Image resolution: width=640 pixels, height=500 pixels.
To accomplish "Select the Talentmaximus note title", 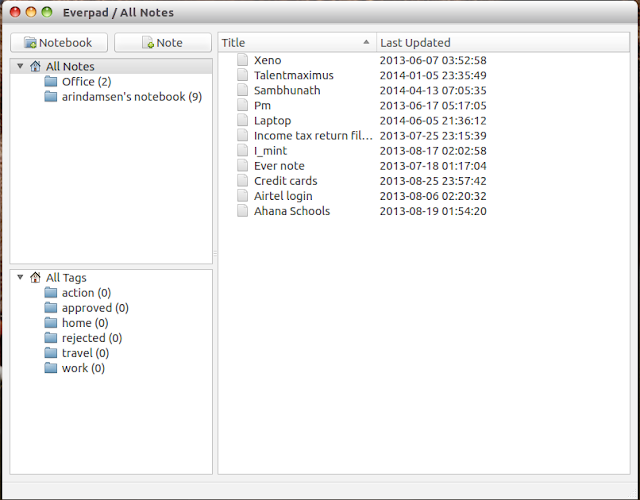I will coord(293,75).
